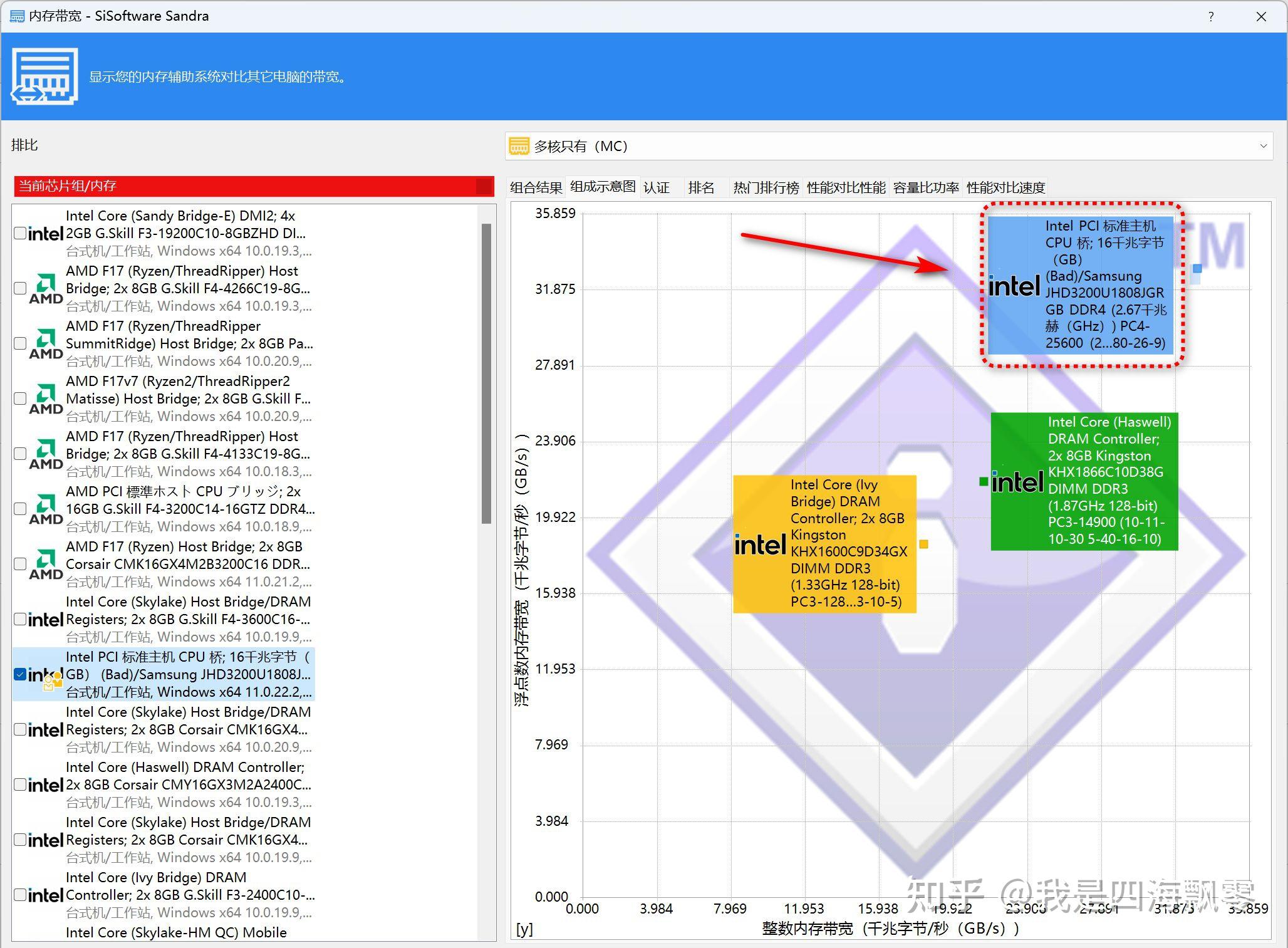
Task: Click the green Haswell Kingston chart label
Action: pos(1084,481)
